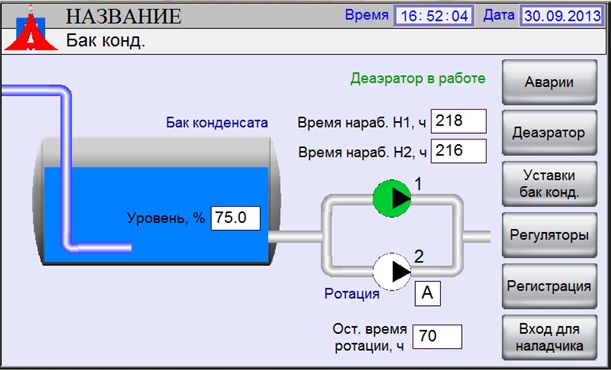The width and height of the screenshot is (611, 370).
Task: Open Уставки бак конд. settings
Action: 549,184
